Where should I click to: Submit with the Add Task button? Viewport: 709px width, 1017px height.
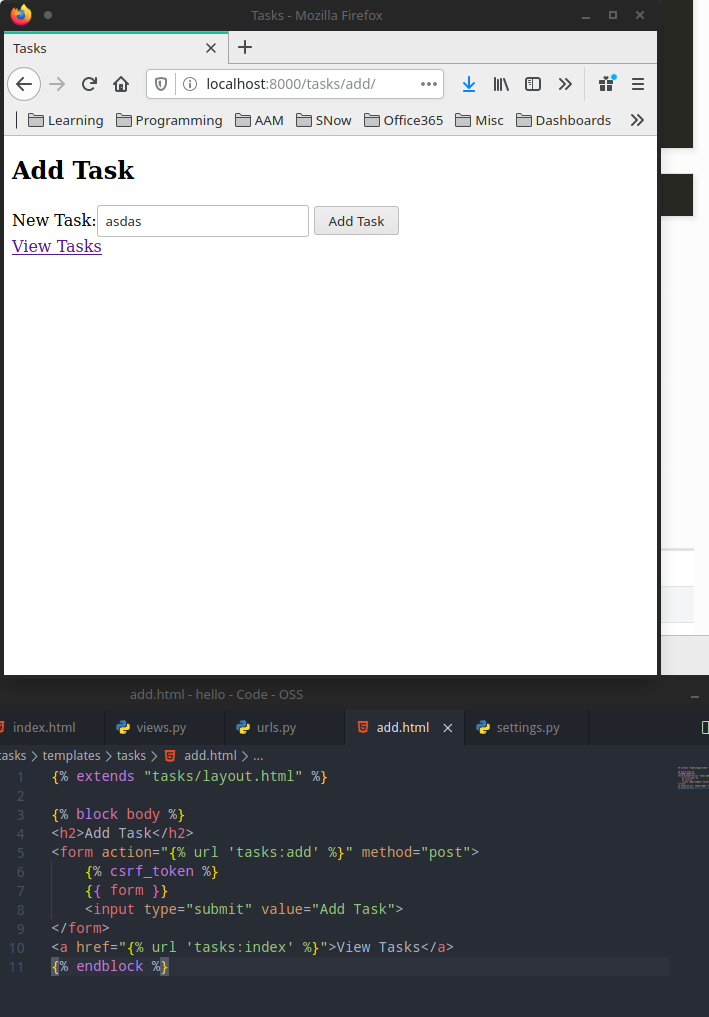tap(356, 221)
